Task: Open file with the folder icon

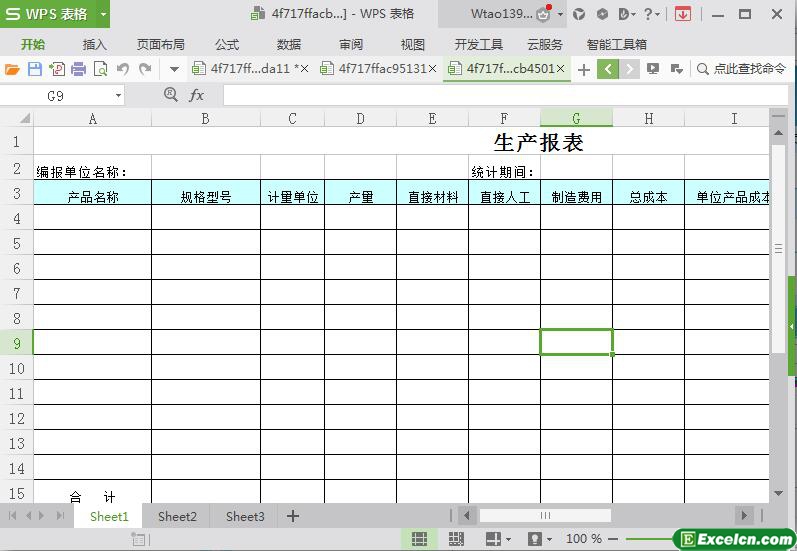Action: tap(12, 69)
